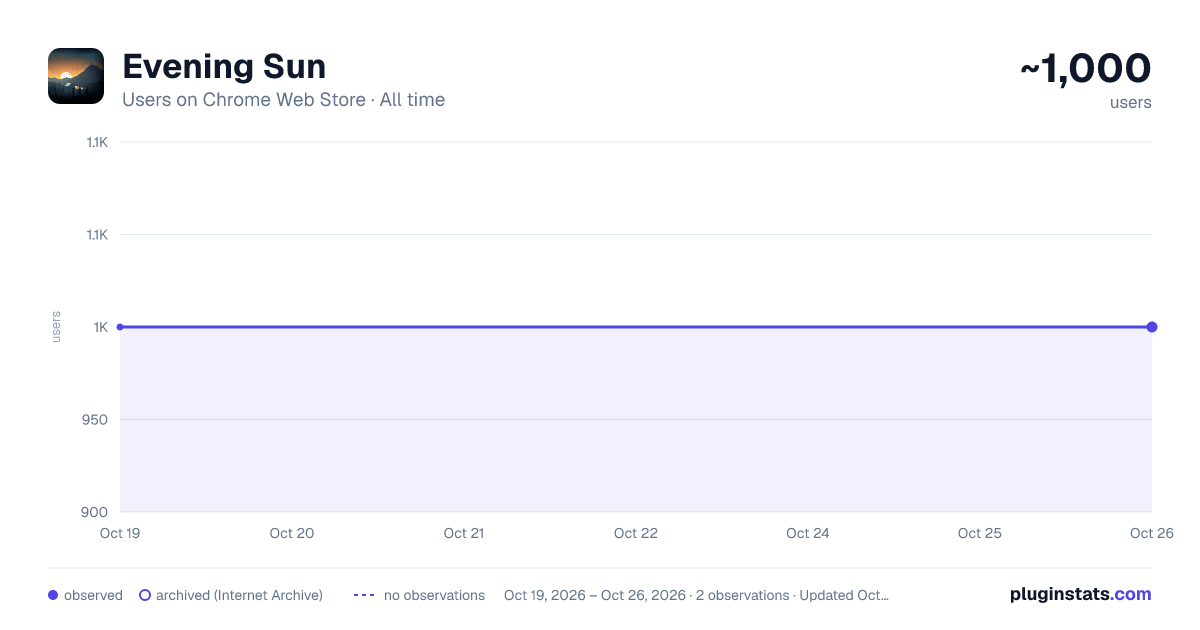Click the 'no observations' dashed legend marker

364,595
